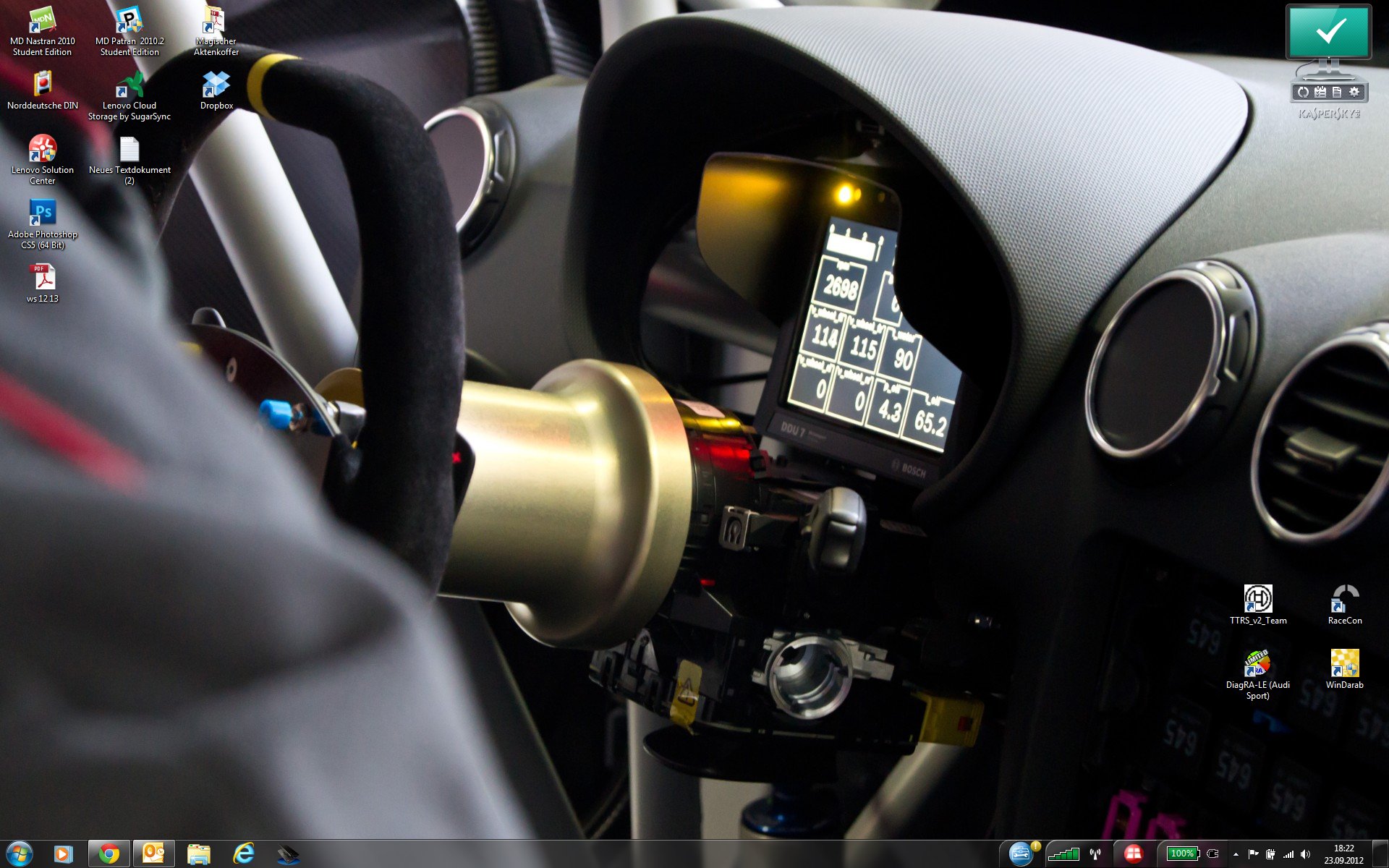The height and width of the screenshot is (868, 1389).
Task: Open DiagRA-LE (Audi Sport) shortcut
Action: pos(1258,675)
